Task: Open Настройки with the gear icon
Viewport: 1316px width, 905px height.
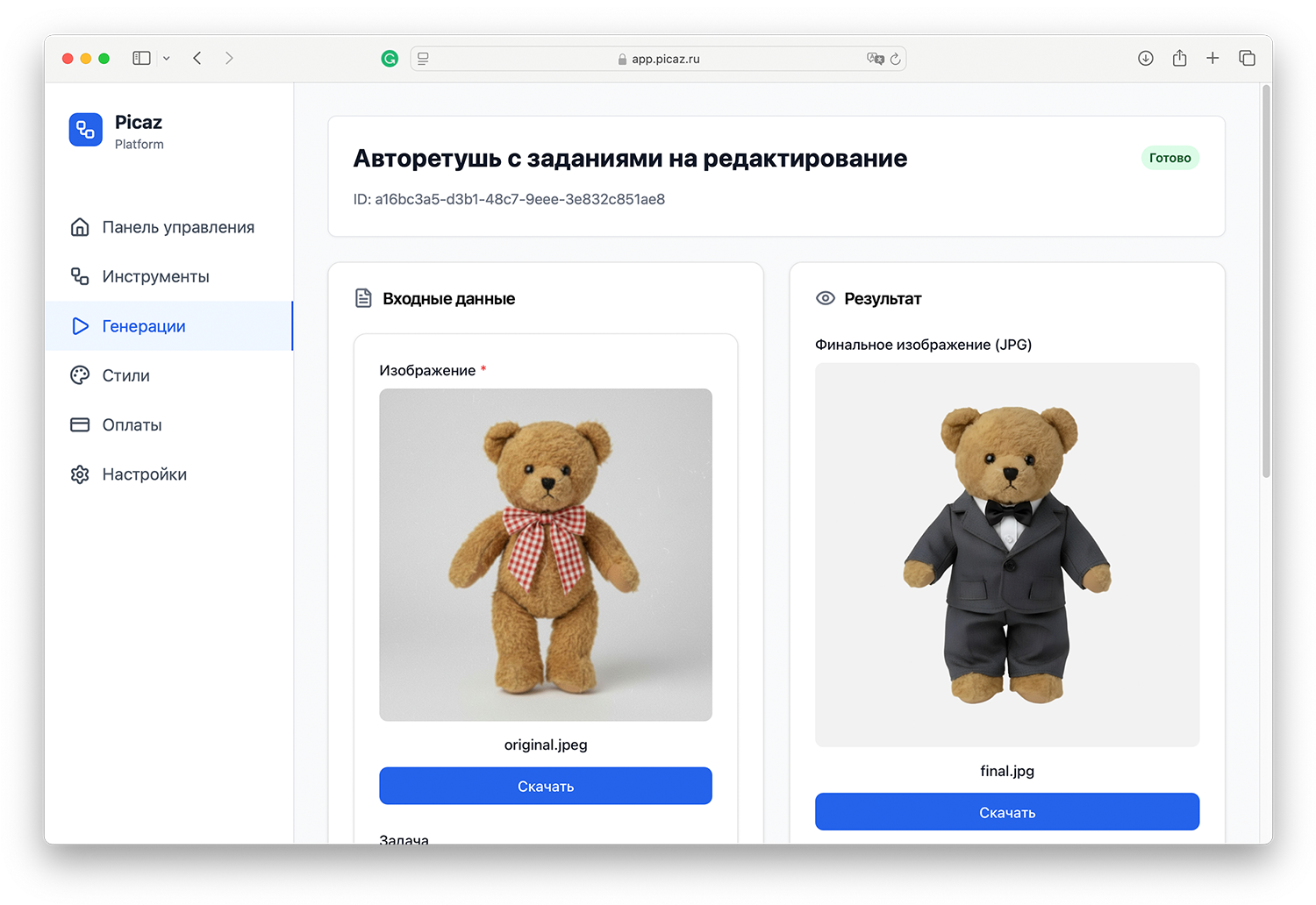Action: point(80,474)
